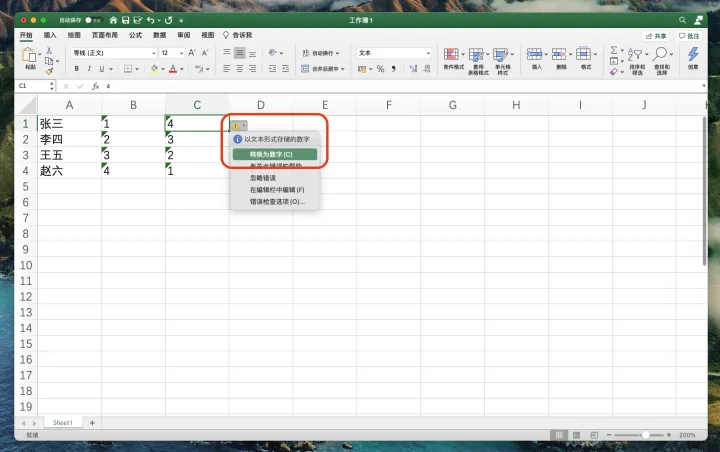Toggle bold formatting

coord(76,69)
